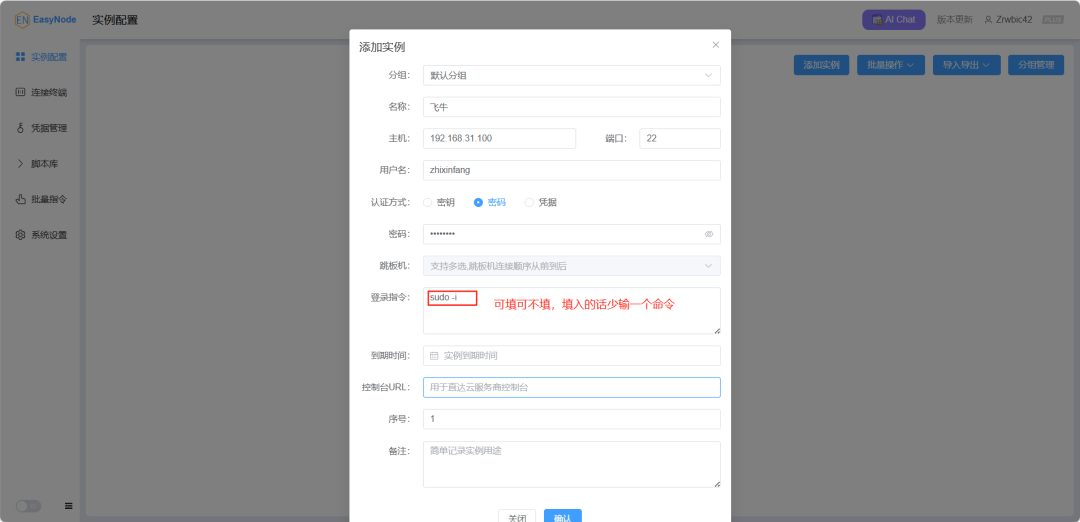
Task: Open 连接终端 in the sidebar
Action: pyautogui.click(x=41, y=93)
